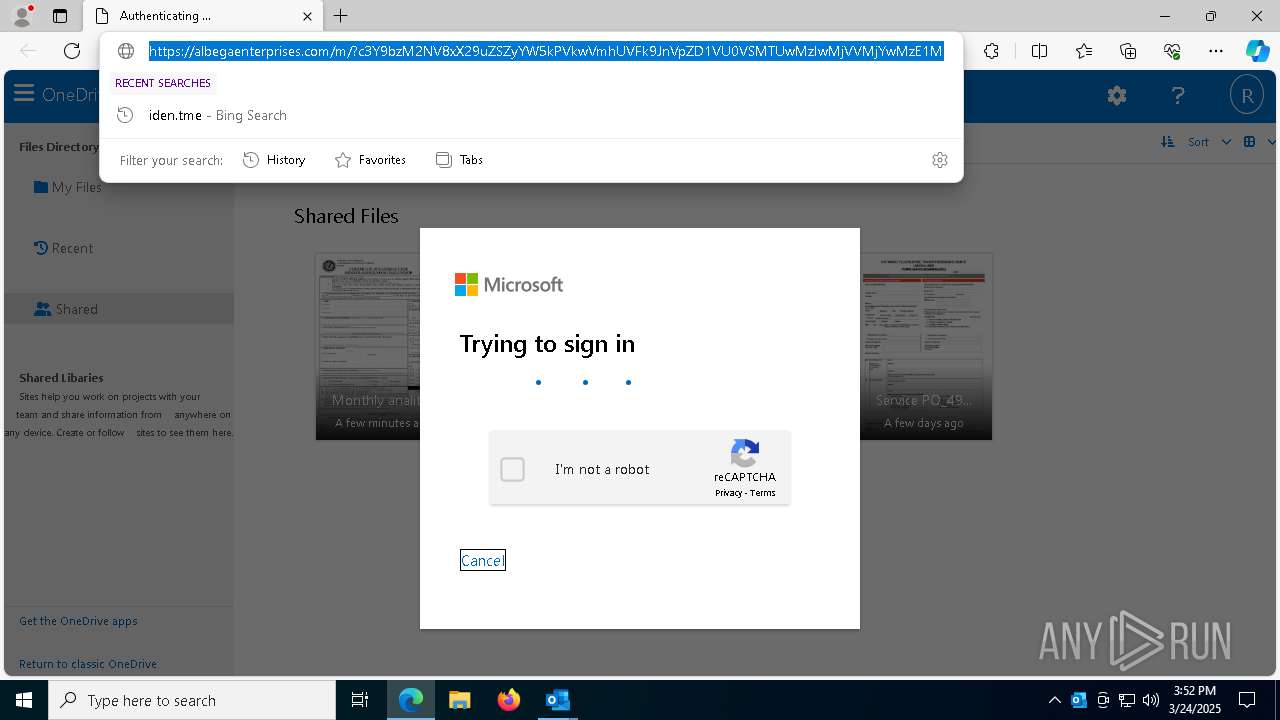Click Return to classic OneDrive link
The height and width of the screenshot is (720, 1280).
pos(88,664)
